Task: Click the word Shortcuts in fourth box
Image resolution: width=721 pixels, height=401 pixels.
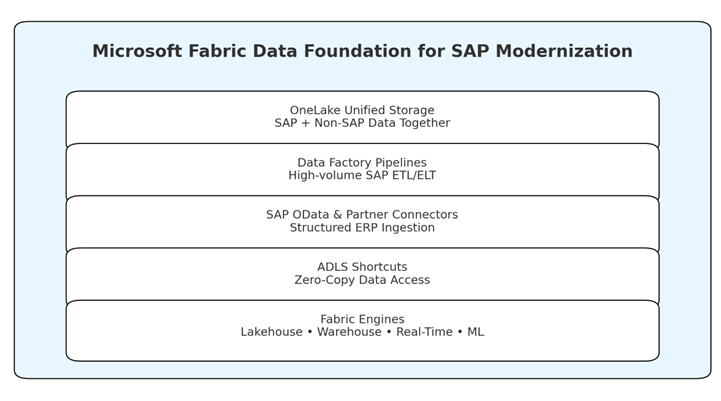Action: (x=379, y=267)
